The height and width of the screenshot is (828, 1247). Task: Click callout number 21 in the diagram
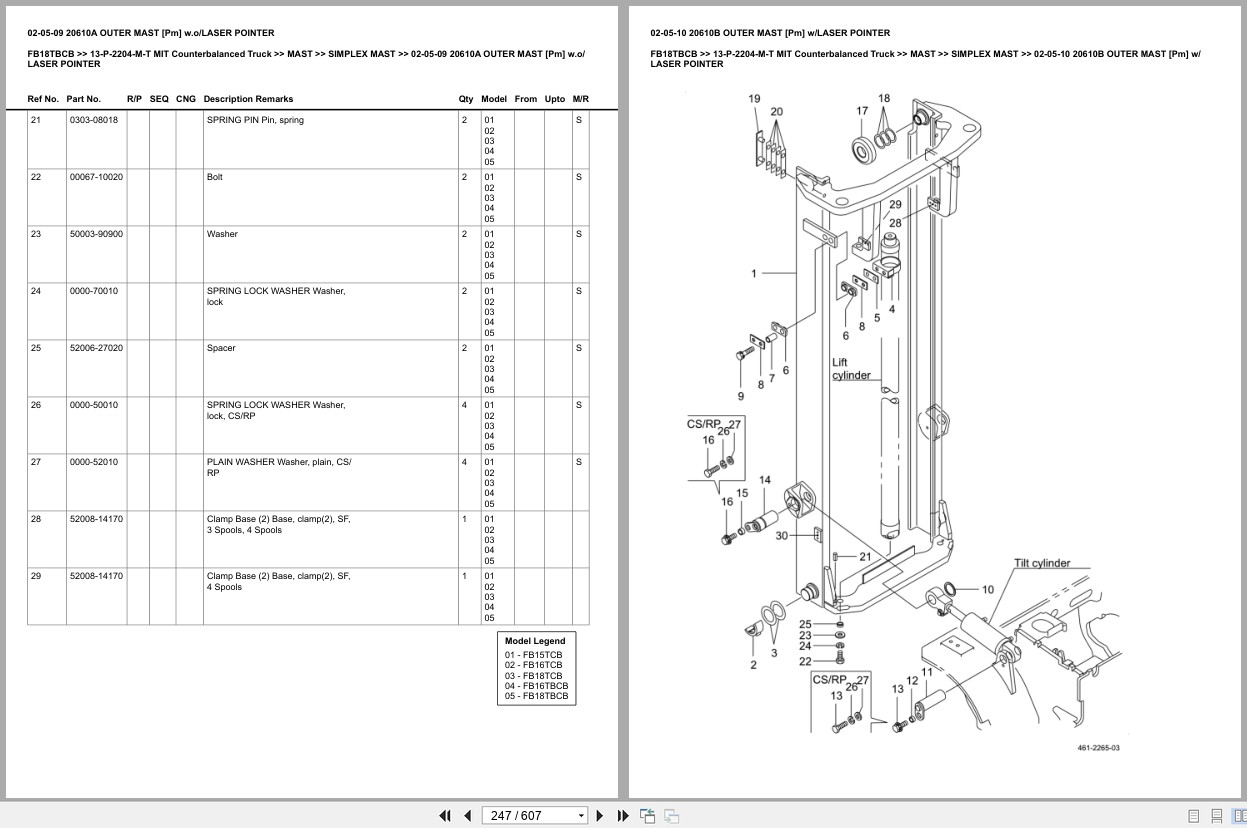(x=865, y=556)
